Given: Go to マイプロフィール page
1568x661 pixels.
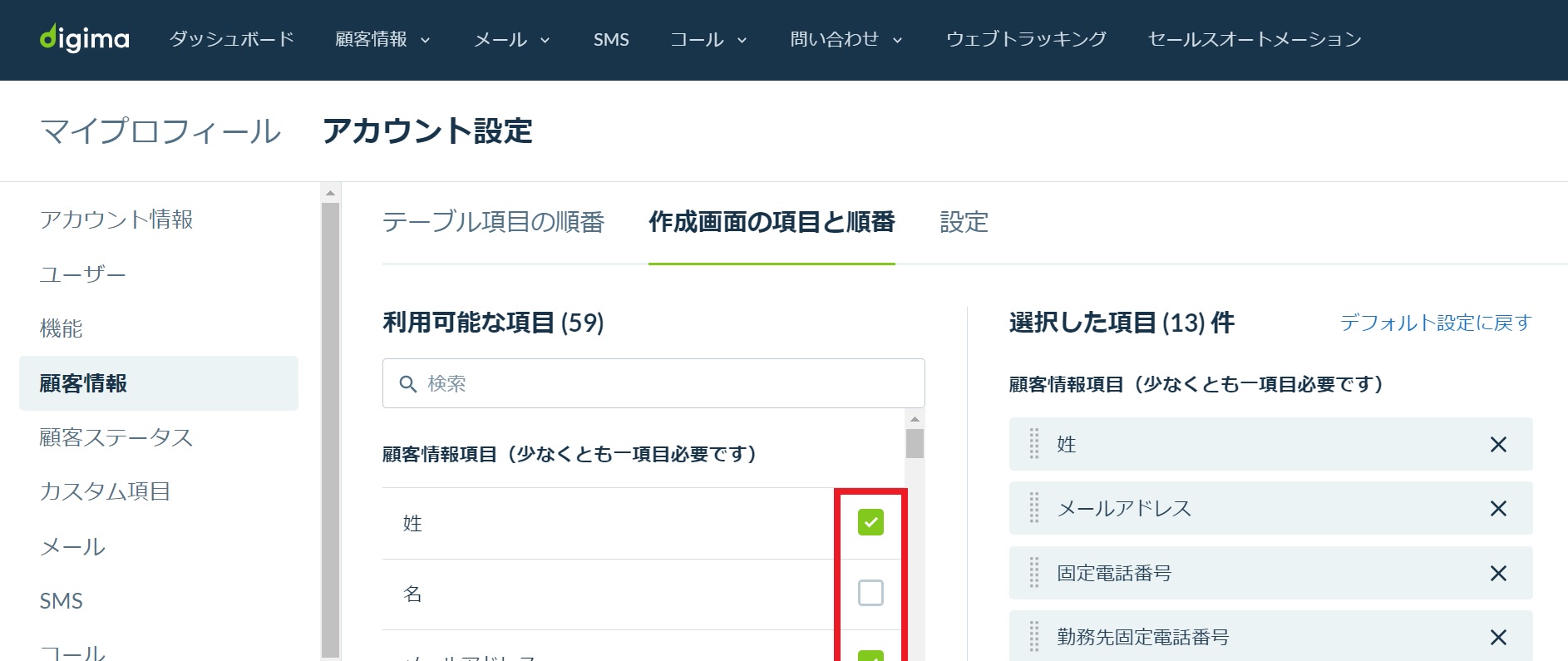Looking at the screenshot, I should 160,131.
